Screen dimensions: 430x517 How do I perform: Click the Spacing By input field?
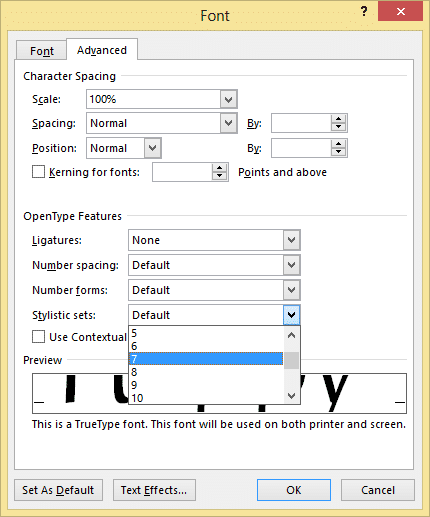[301, 123]
